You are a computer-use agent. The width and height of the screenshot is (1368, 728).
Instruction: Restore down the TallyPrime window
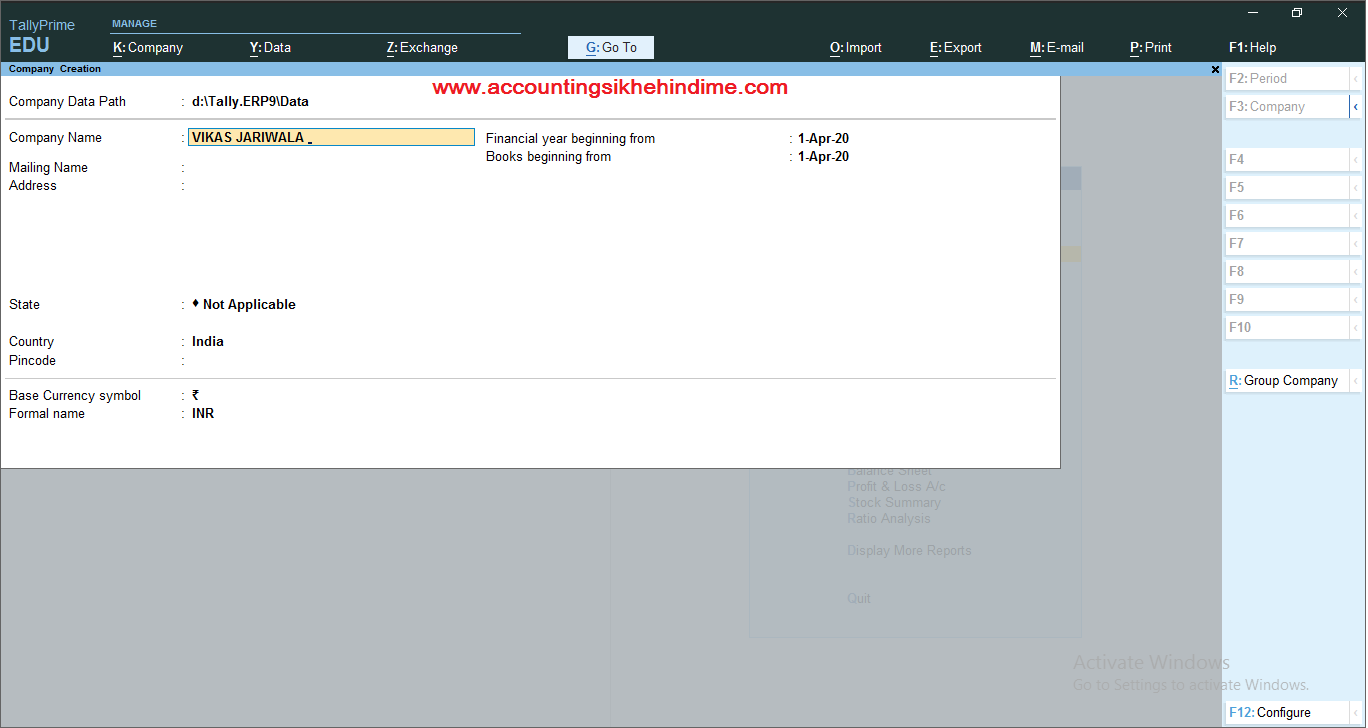tap(1297, 13)
